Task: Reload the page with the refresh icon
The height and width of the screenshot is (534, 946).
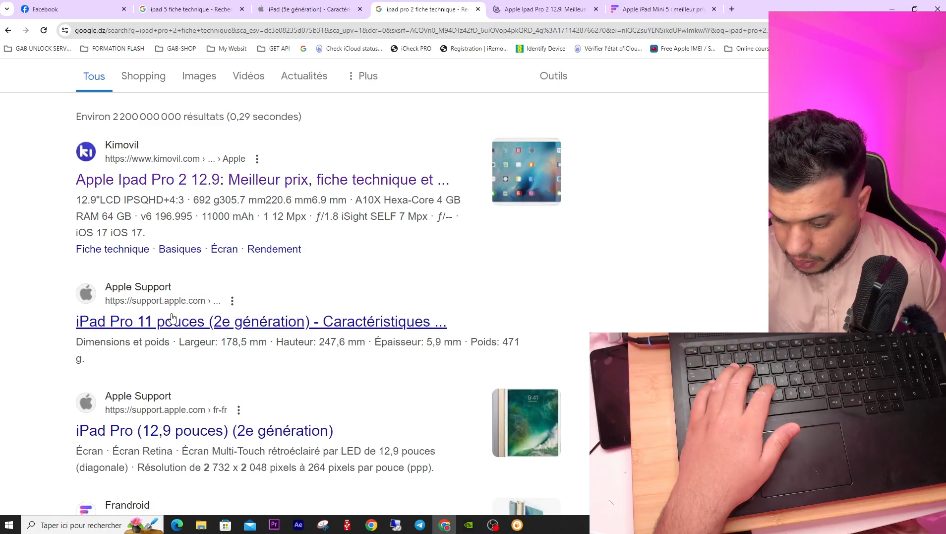Action: coord(43,30)
